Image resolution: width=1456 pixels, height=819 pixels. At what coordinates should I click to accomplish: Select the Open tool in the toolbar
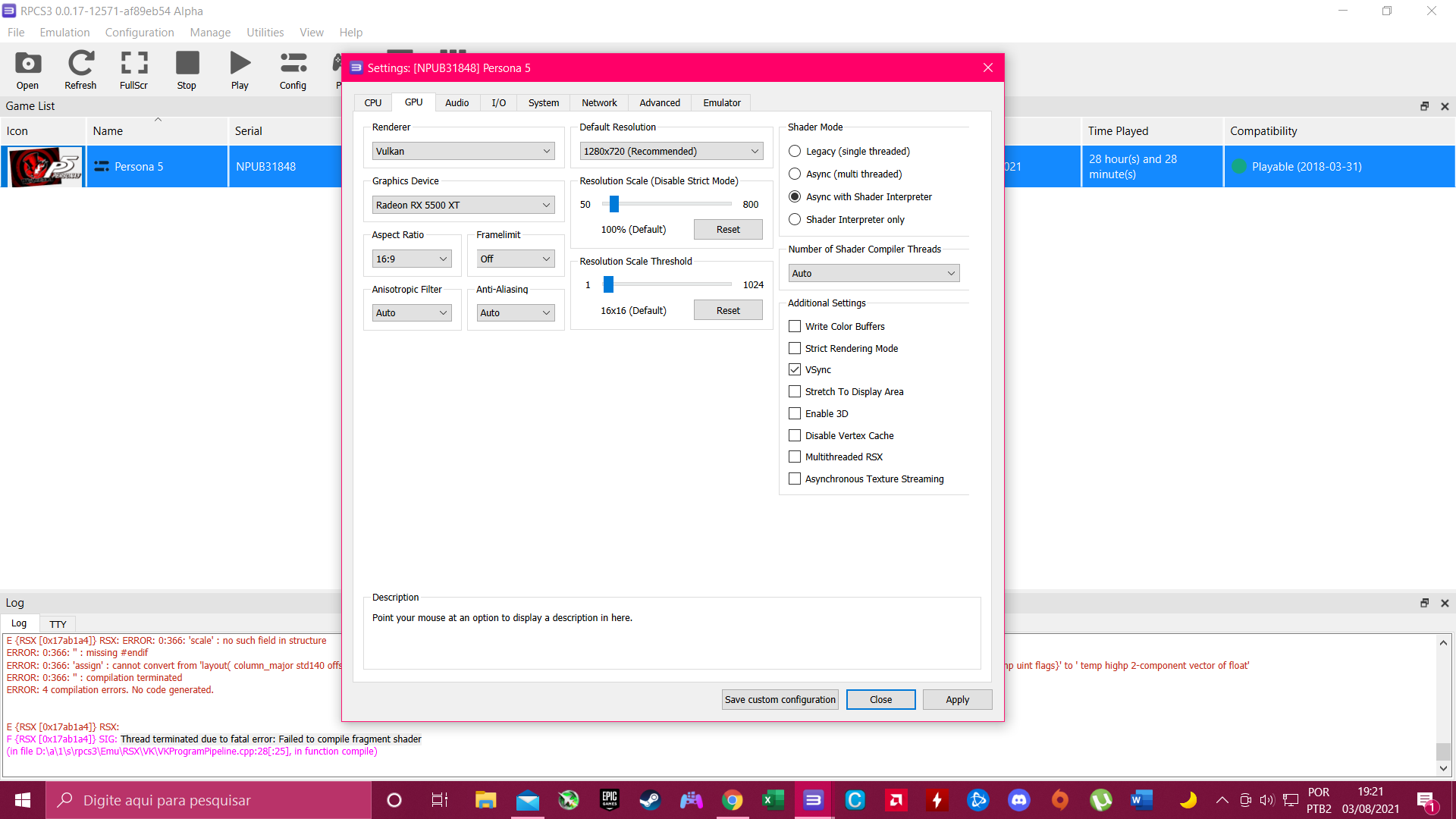point(27,70)
